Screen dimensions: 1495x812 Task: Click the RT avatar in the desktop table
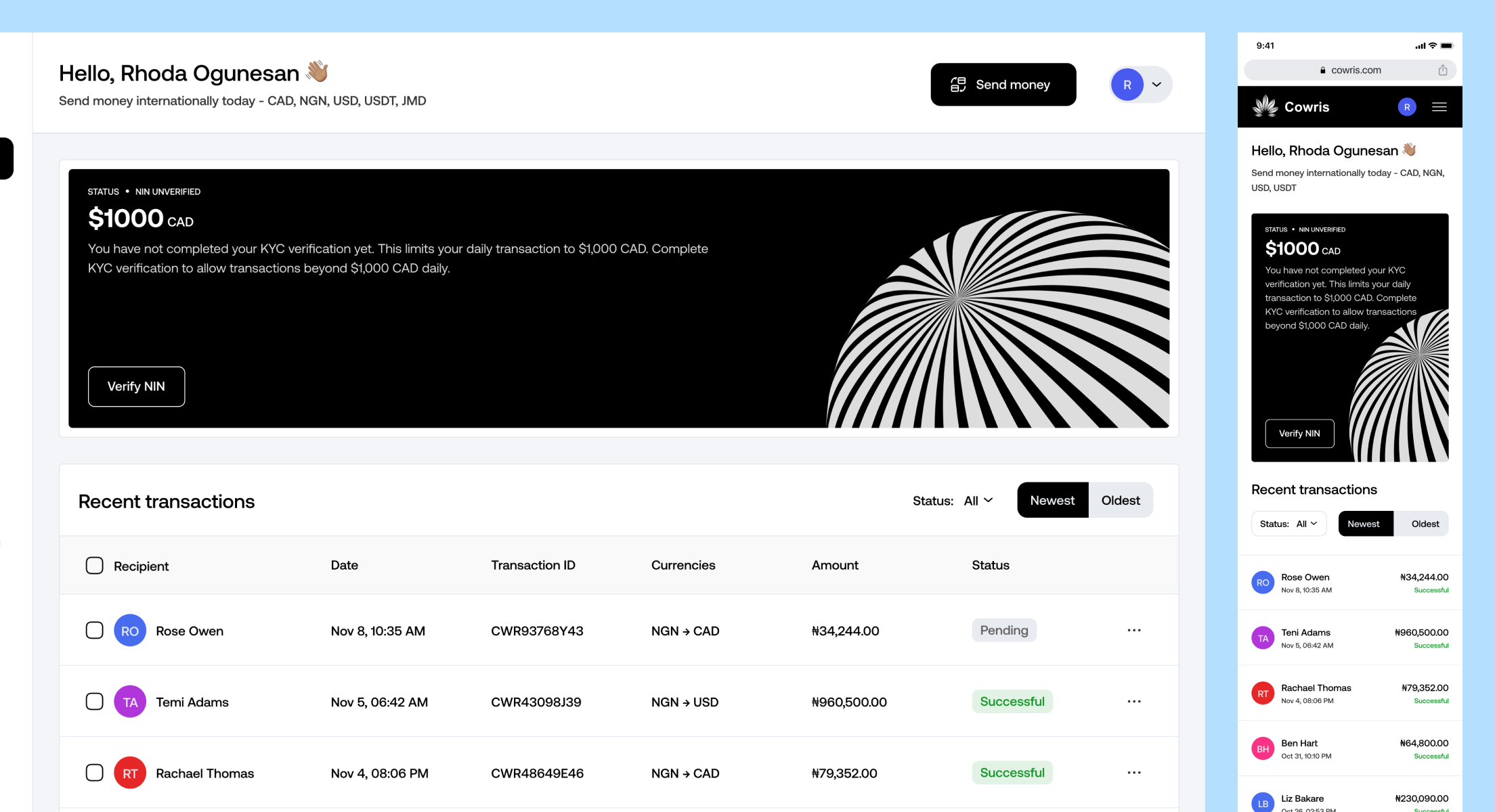(x=130, y=773)
